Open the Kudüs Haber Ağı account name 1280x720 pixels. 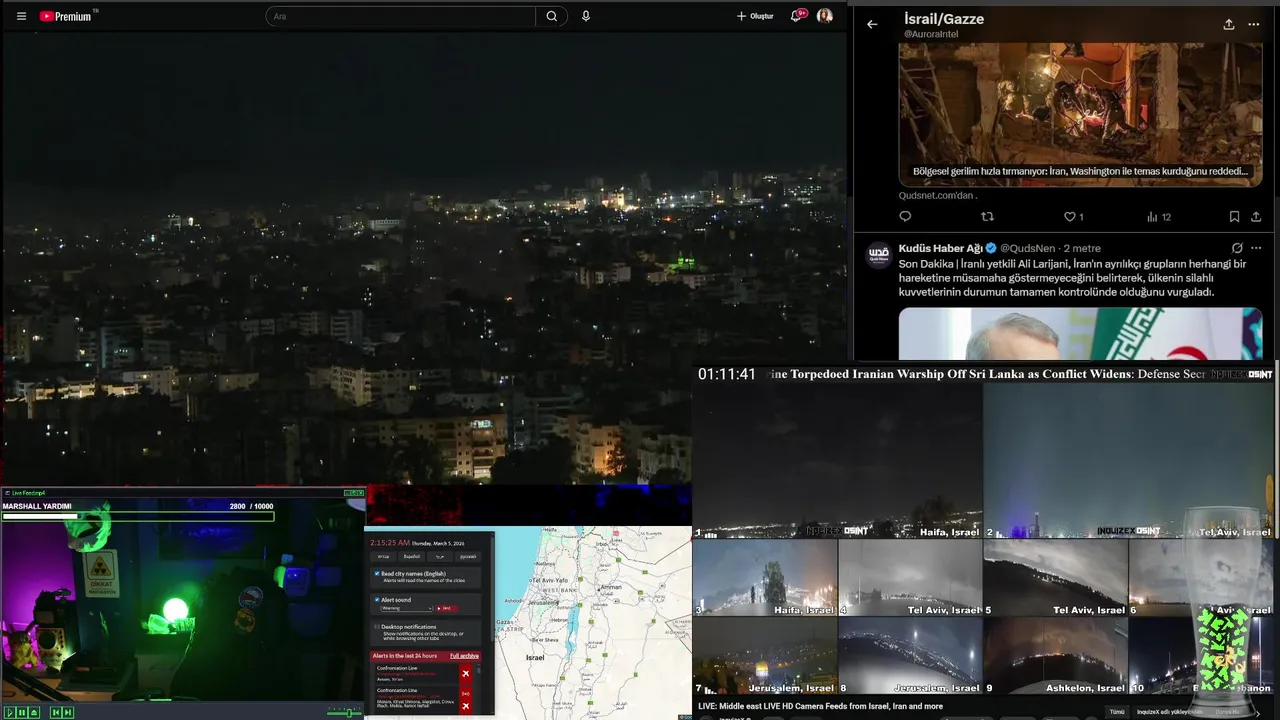[940, 248]
